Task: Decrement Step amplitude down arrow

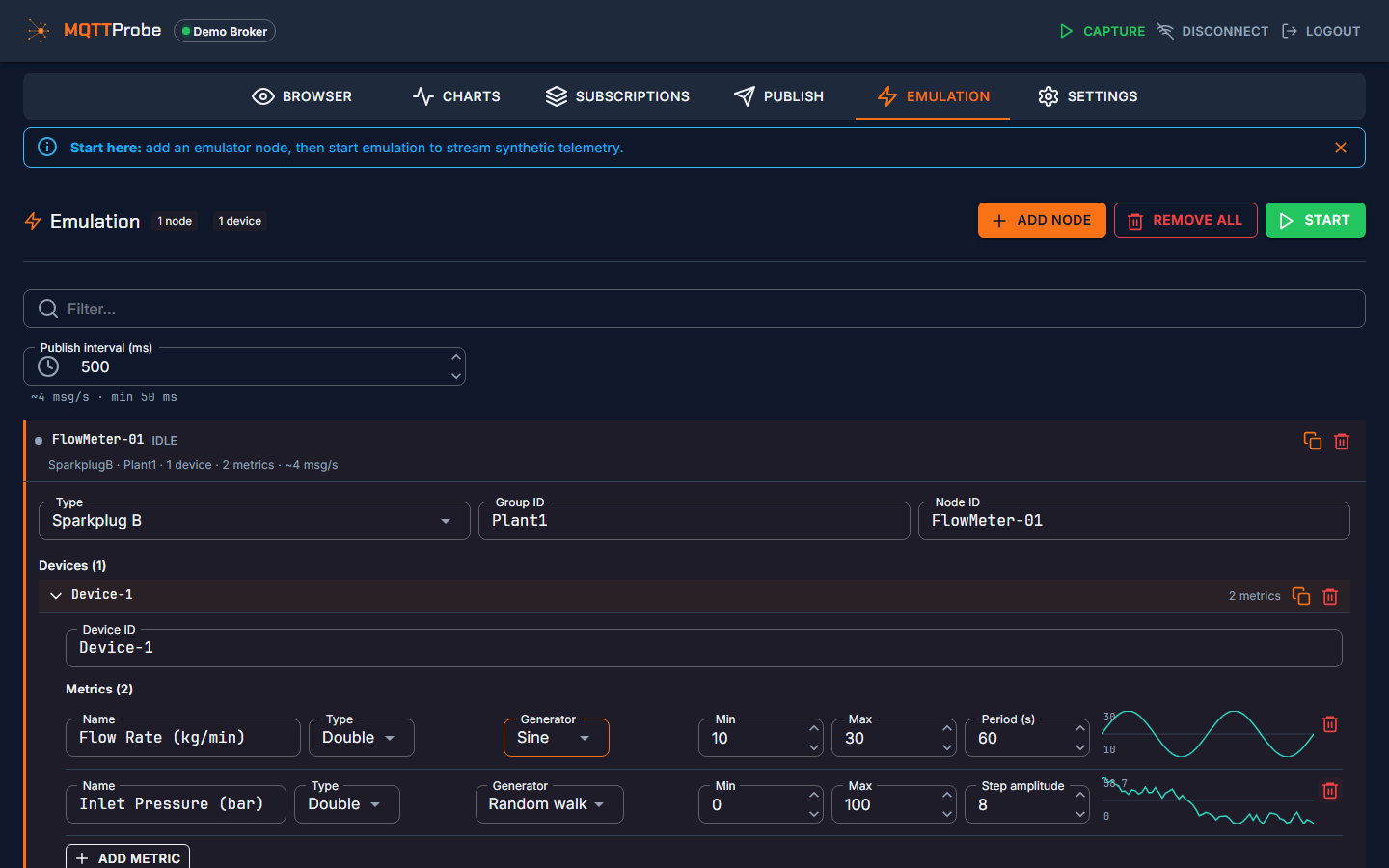Action: tap(1080, 814)
